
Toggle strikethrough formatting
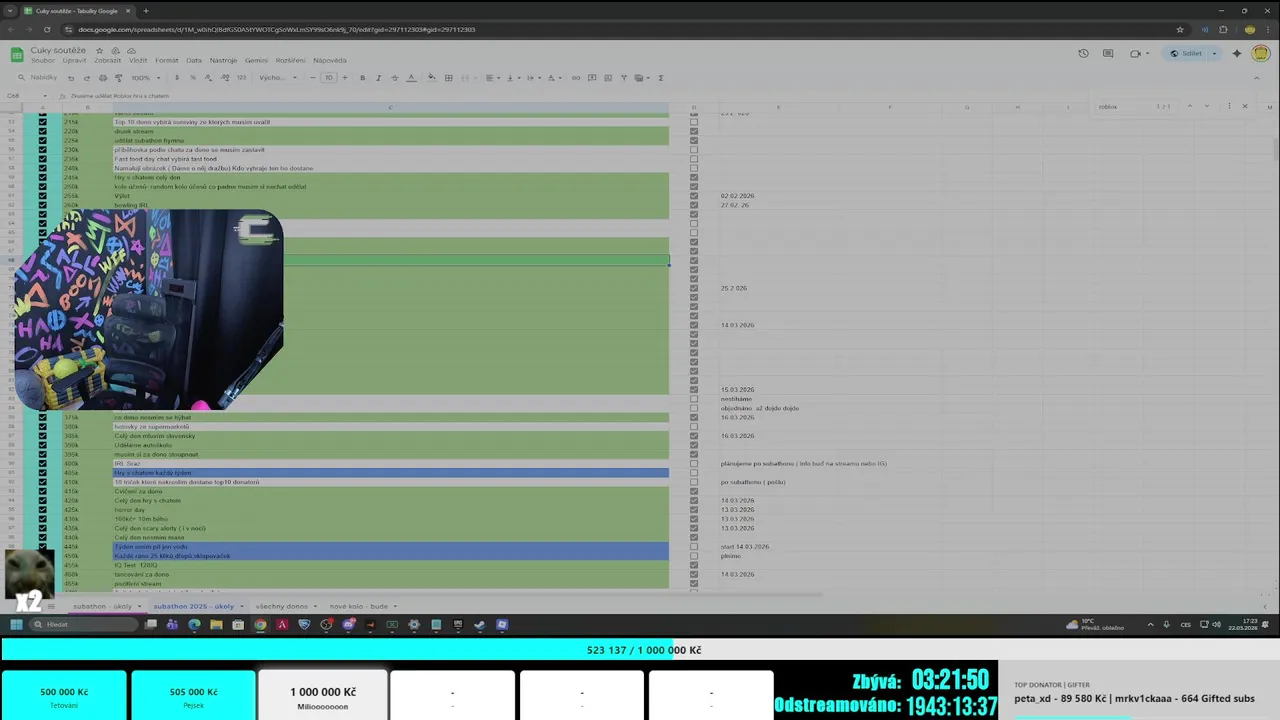click(x=394, y=78)
